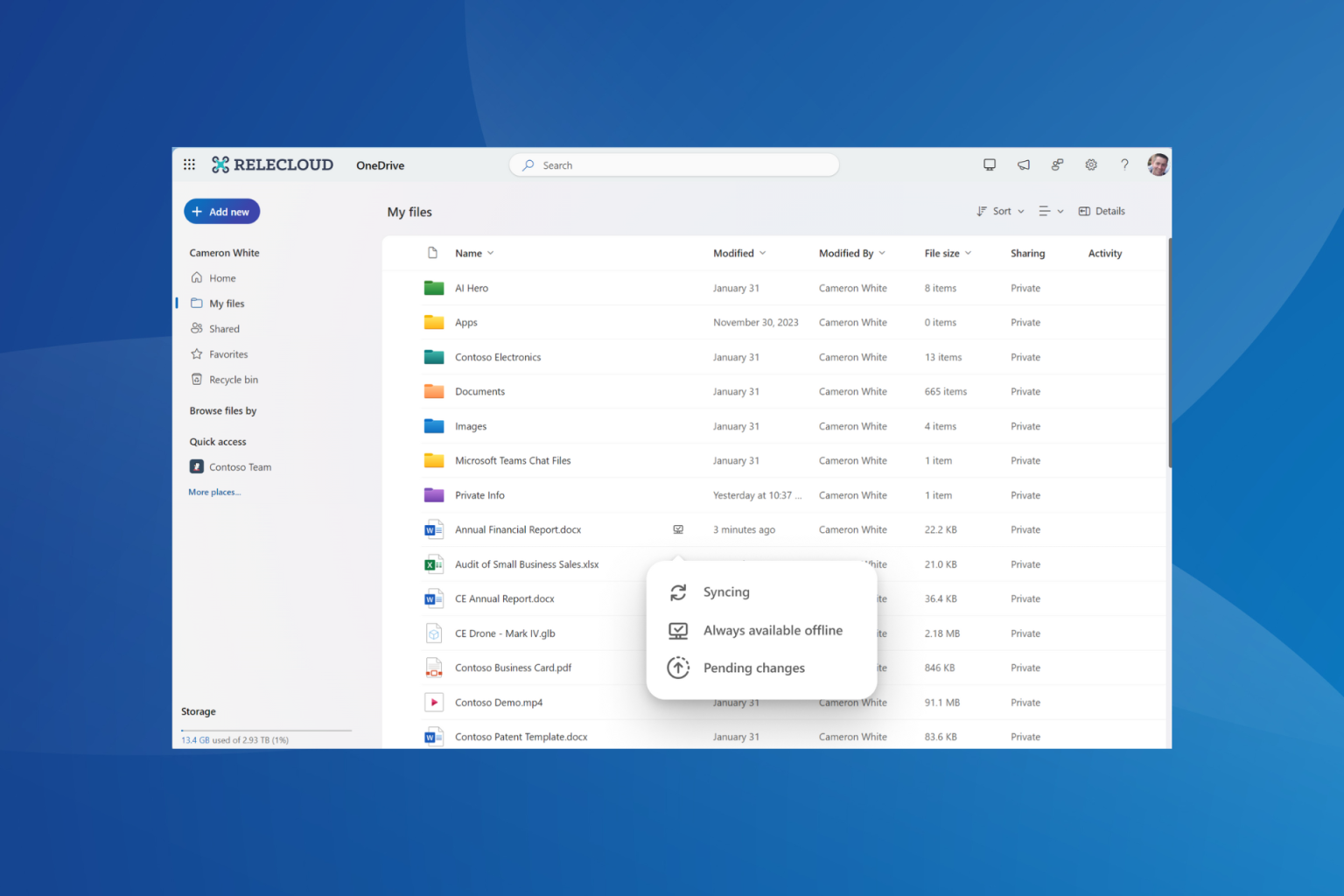Open the view switcher dropdown
This screenshot has width=1344, height=896.
pyautogui.click(x=1049, y=211)
